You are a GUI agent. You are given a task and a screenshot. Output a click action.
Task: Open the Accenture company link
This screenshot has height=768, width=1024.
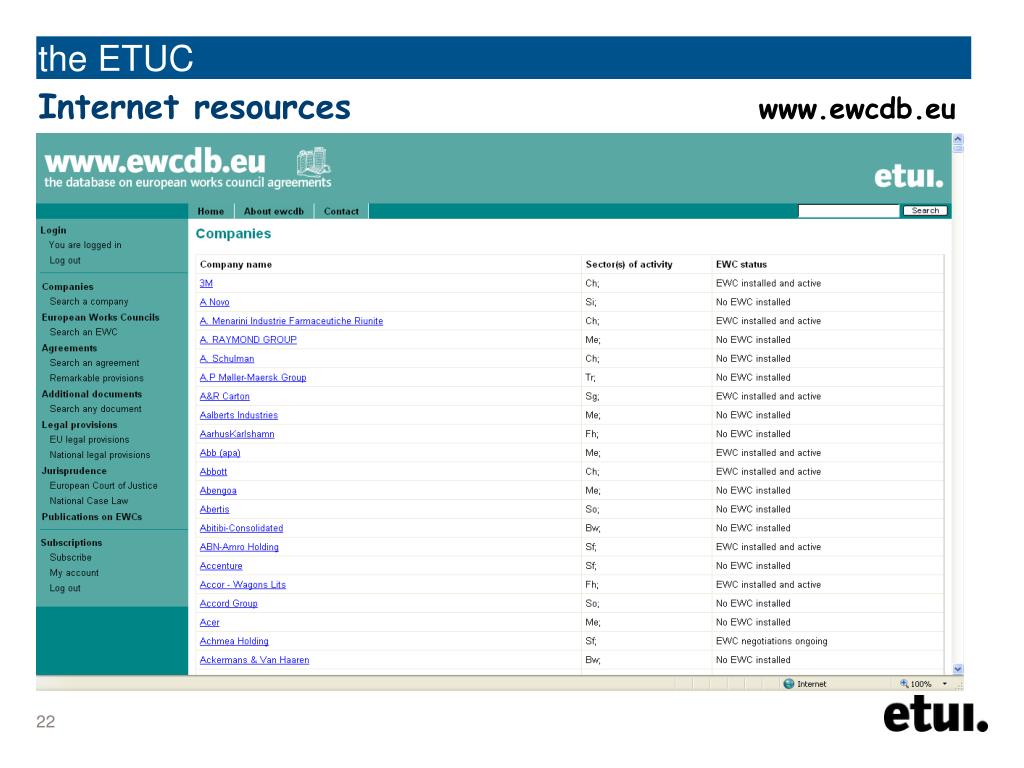tap(221, 566)
